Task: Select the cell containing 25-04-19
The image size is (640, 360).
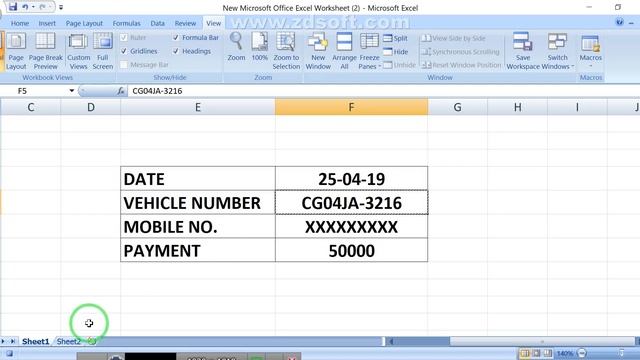Action: point(351,179)
